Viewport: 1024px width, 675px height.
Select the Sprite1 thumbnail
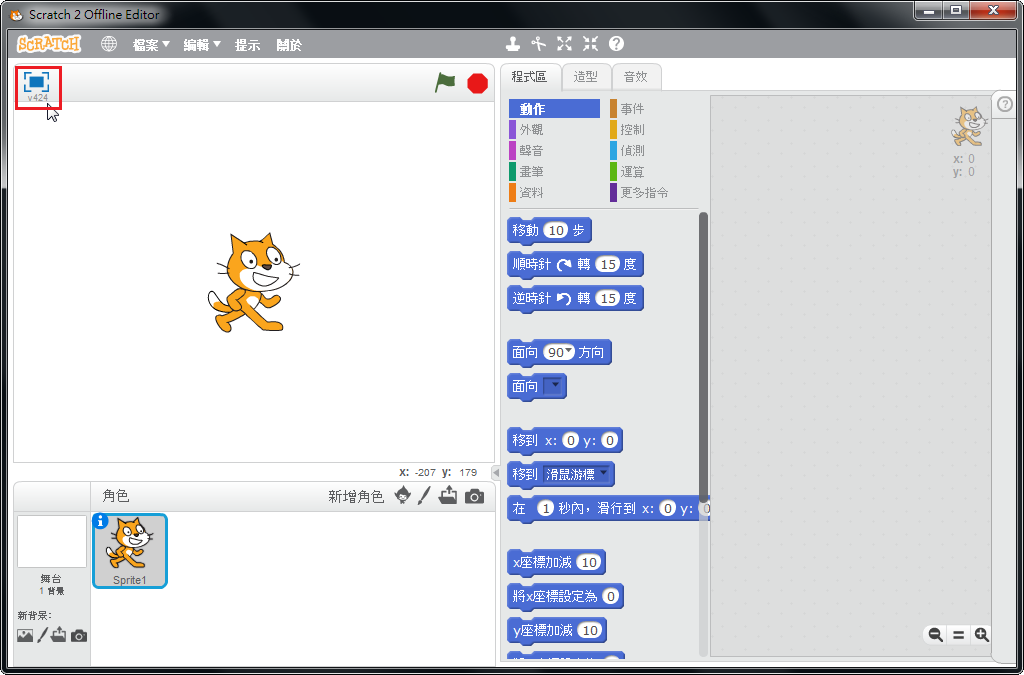(130, 551)
